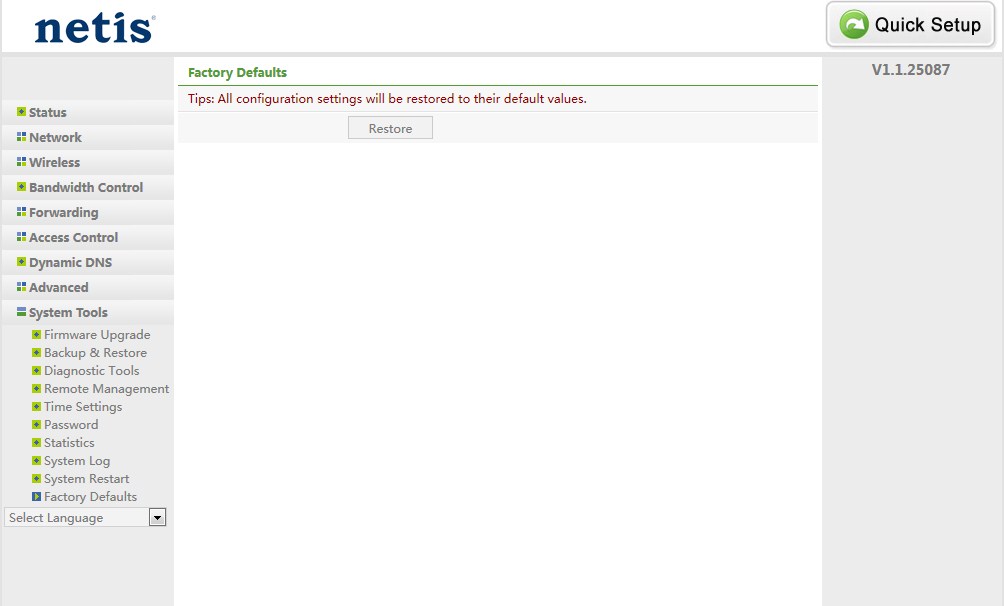Screen dimensions: 1004x606
Task: Click the icon beside Firmware Upgrade
Action: pos(37,335)
